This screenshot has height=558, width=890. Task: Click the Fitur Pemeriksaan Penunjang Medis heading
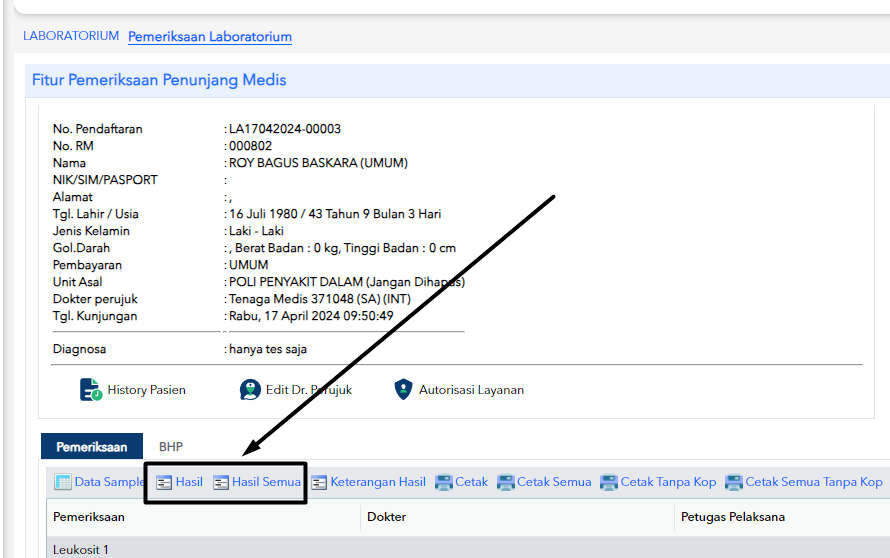click(159, 80)
